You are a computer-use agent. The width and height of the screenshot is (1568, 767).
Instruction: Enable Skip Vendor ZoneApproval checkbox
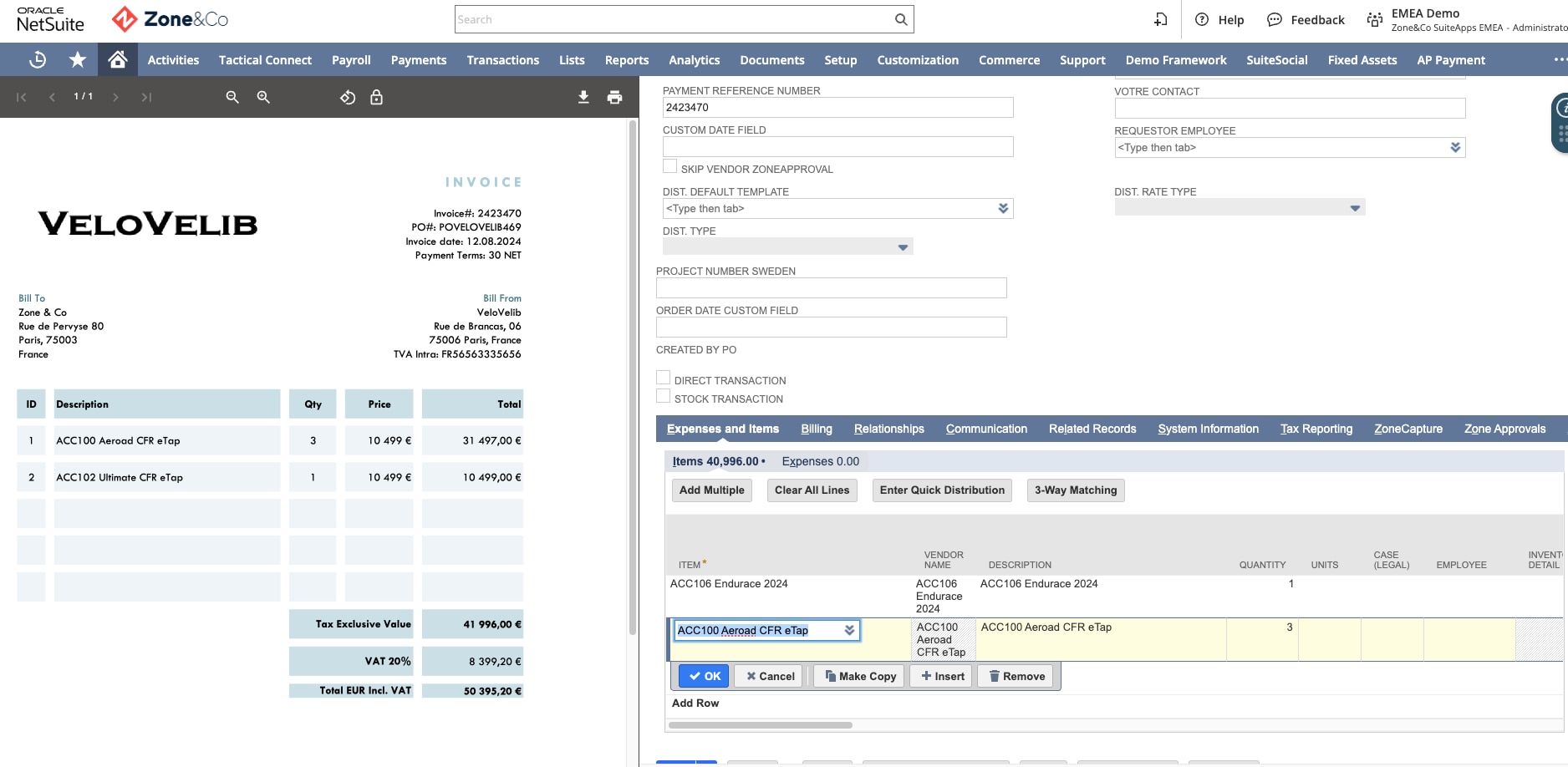click(669, 166)
